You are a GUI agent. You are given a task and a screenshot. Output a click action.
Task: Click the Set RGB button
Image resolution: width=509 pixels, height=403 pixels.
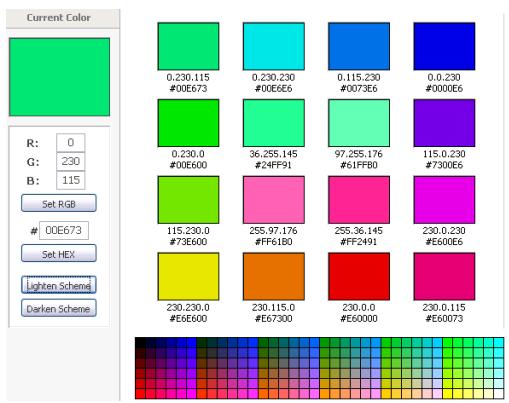59,203
